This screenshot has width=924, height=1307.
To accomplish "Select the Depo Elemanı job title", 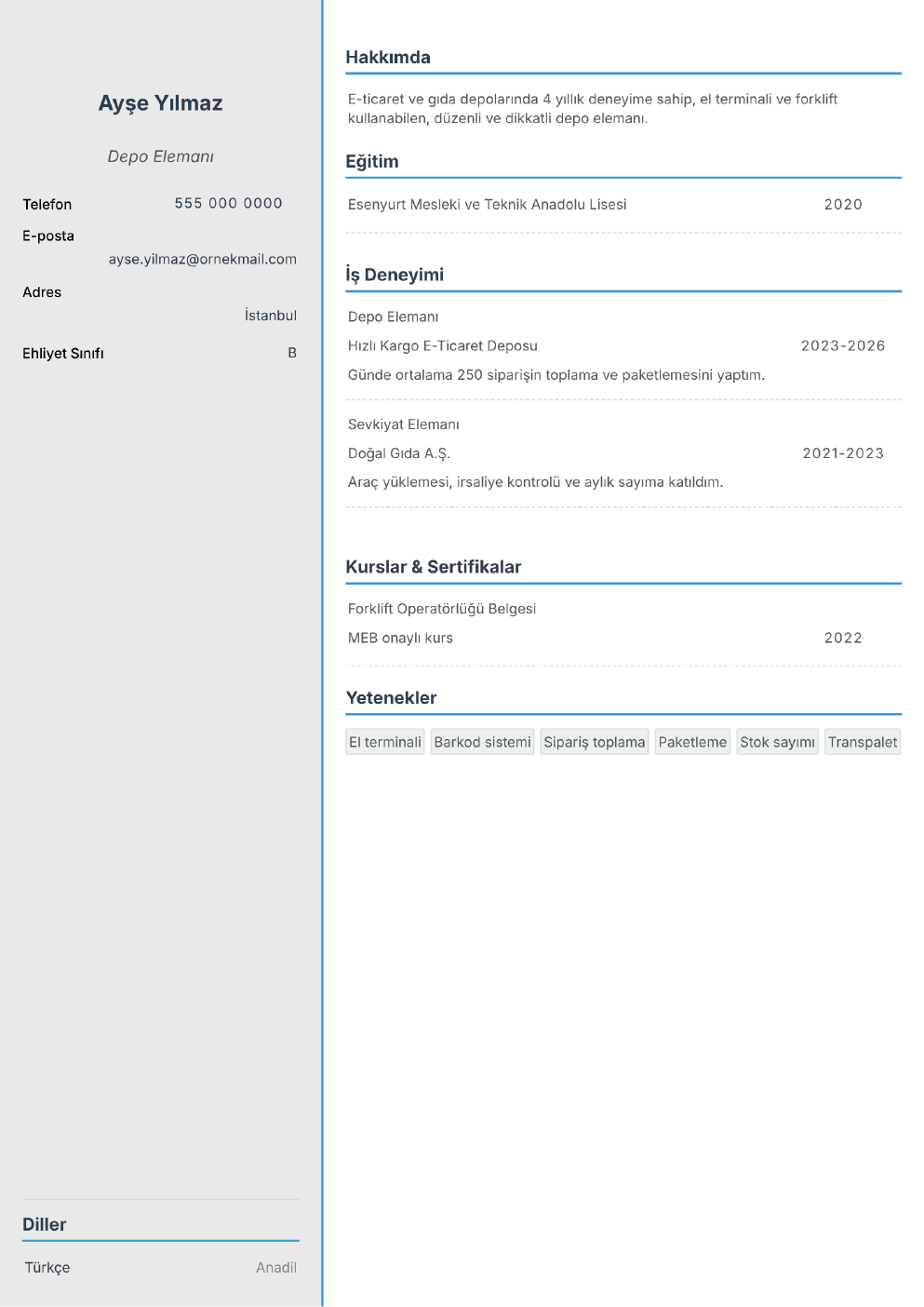I will (x=160, y=156).
